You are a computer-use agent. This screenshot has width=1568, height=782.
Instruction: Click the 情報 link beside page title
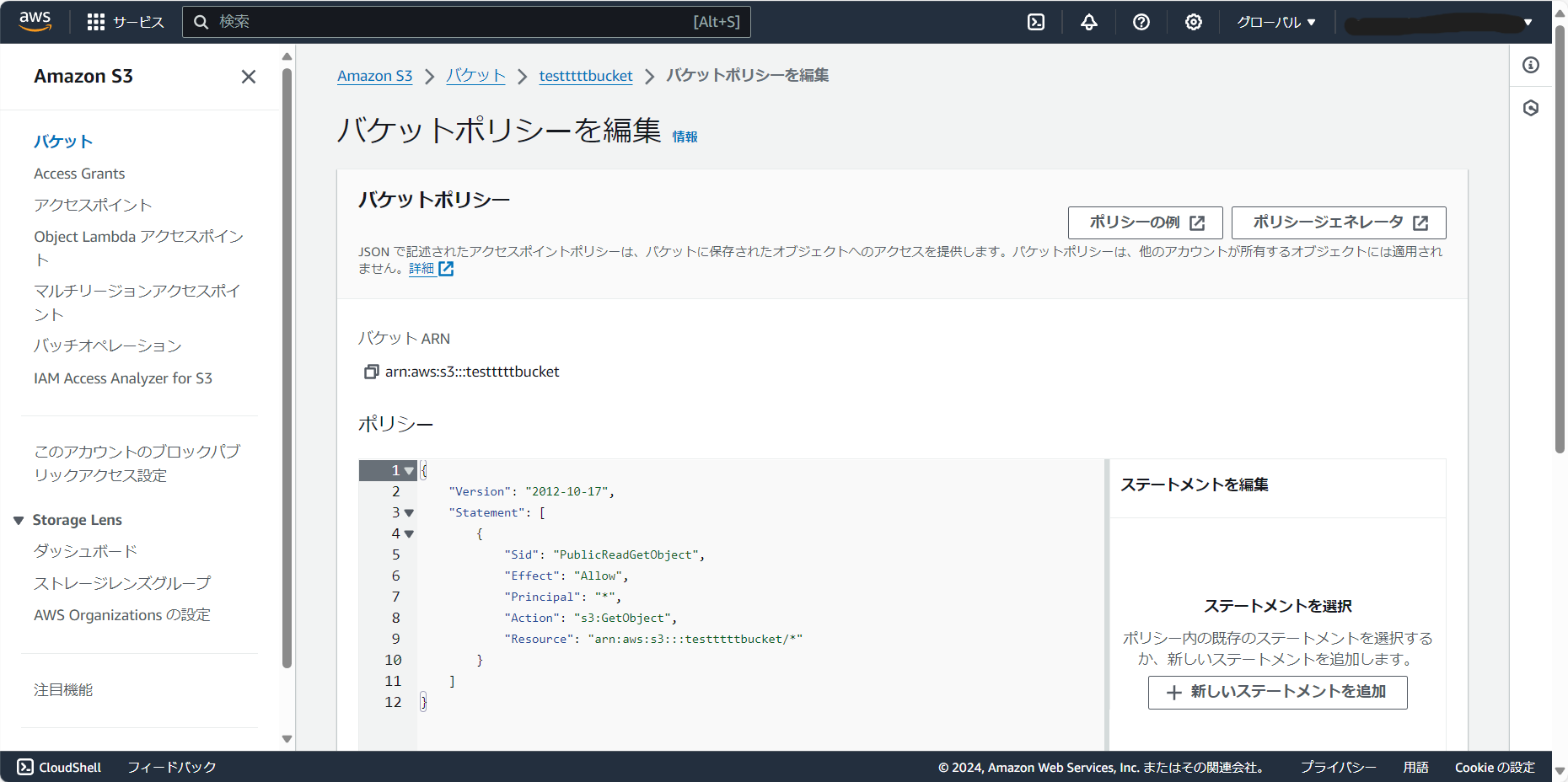(x=685, y=137)
